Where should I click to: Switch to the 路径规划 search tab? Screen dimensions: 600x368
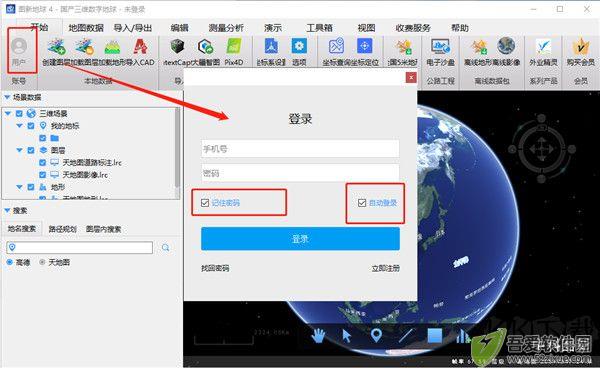(62, 229)
